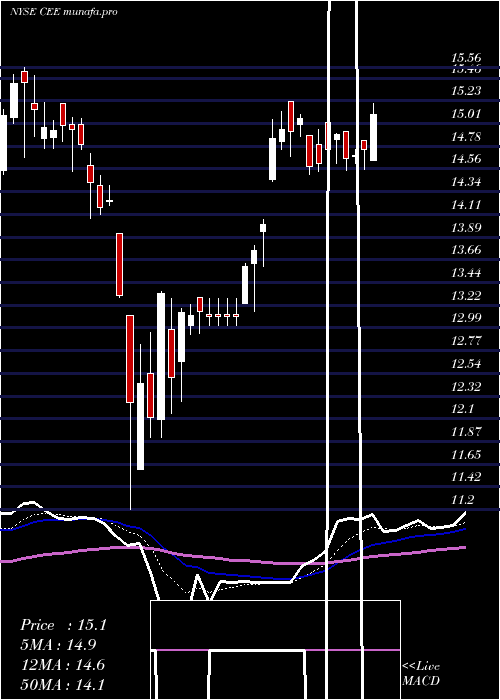Click the 12.32 price axis label
This screenshot has height=700, width=500.
(x=466, y=387)
